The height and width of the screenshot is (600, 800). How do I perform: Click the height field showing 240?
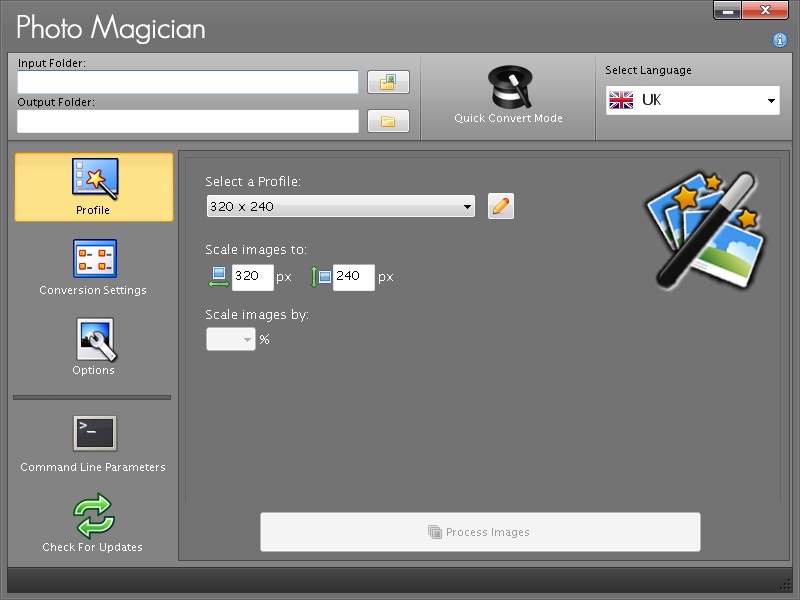pyautogui.click(x=354, y=277)
